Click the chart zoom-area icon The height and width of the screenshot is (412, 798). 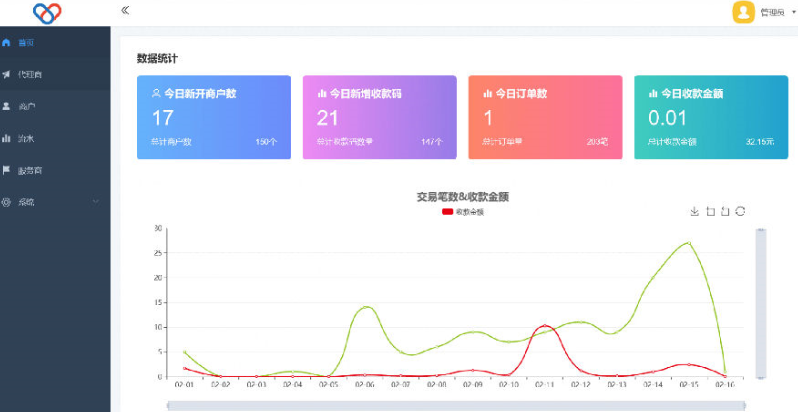point(710,211)
